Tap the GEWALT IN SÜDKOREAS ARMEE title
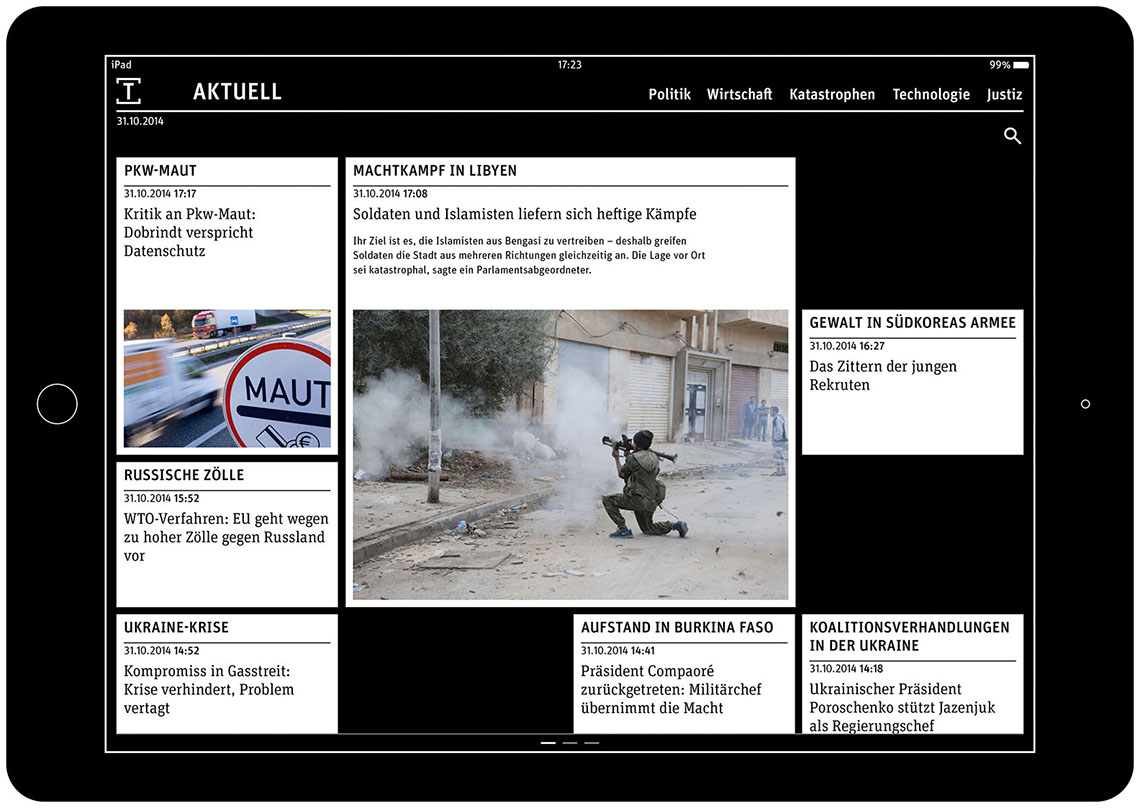 (x=912, y=323)
